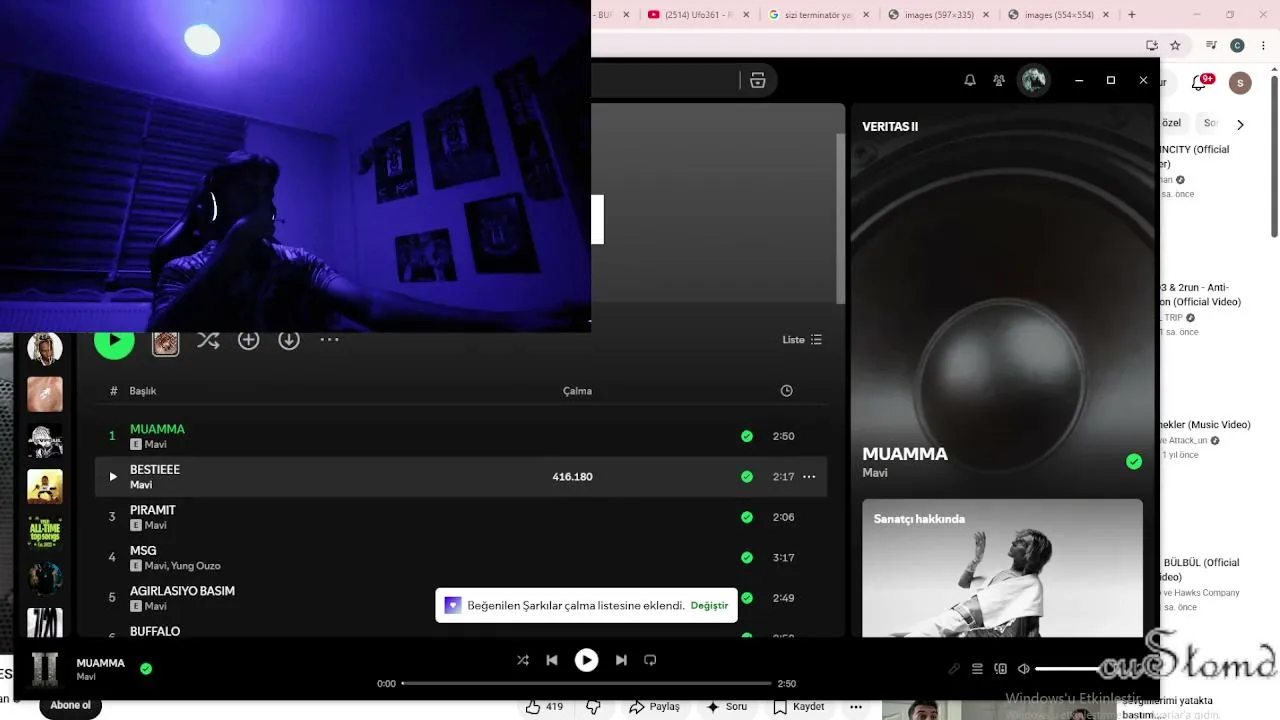
Task: Click Değiştir in the playlist notification
Action: coord(709,606)
